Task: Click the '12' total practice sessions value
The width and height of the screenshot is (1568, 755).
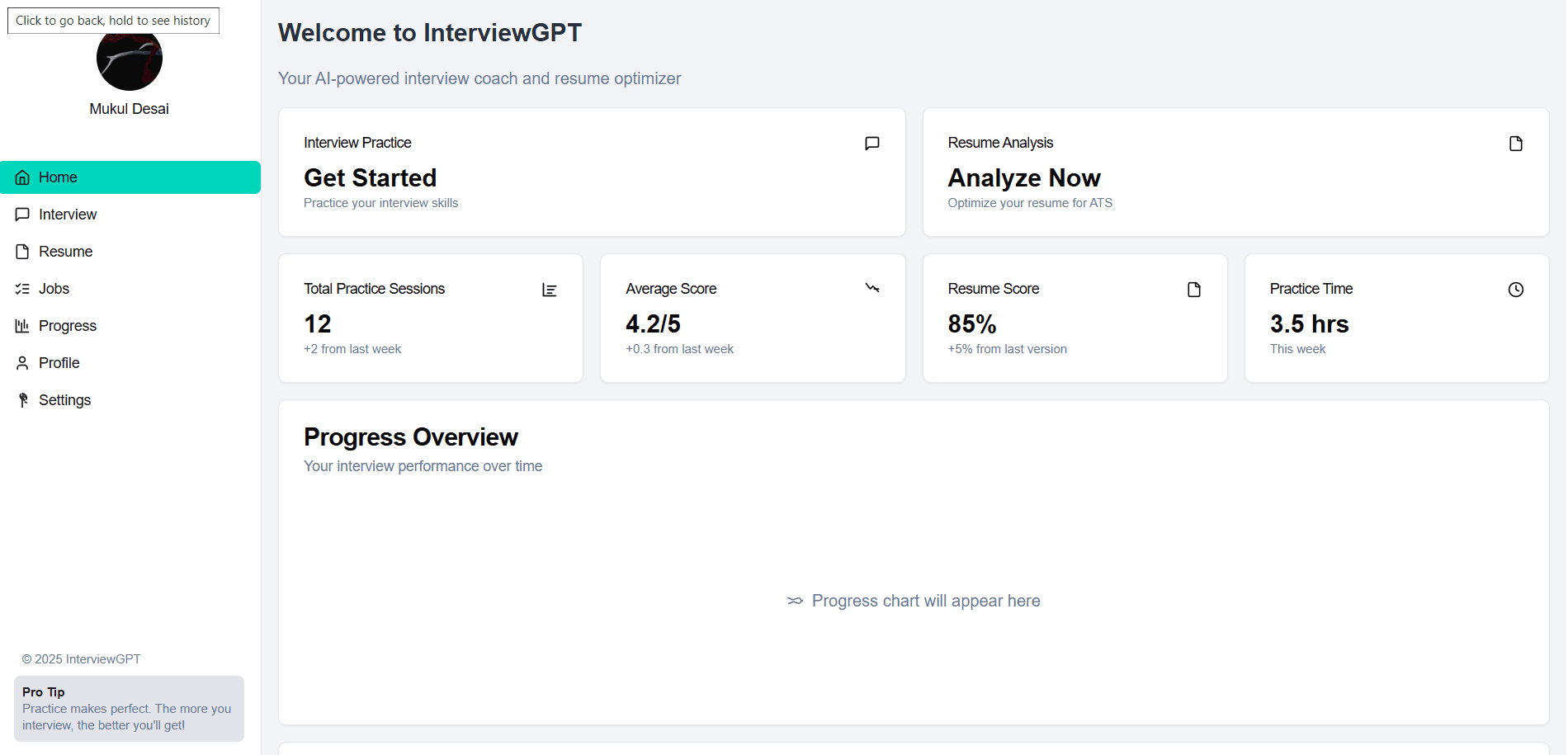Action: (x=318, y=324)
